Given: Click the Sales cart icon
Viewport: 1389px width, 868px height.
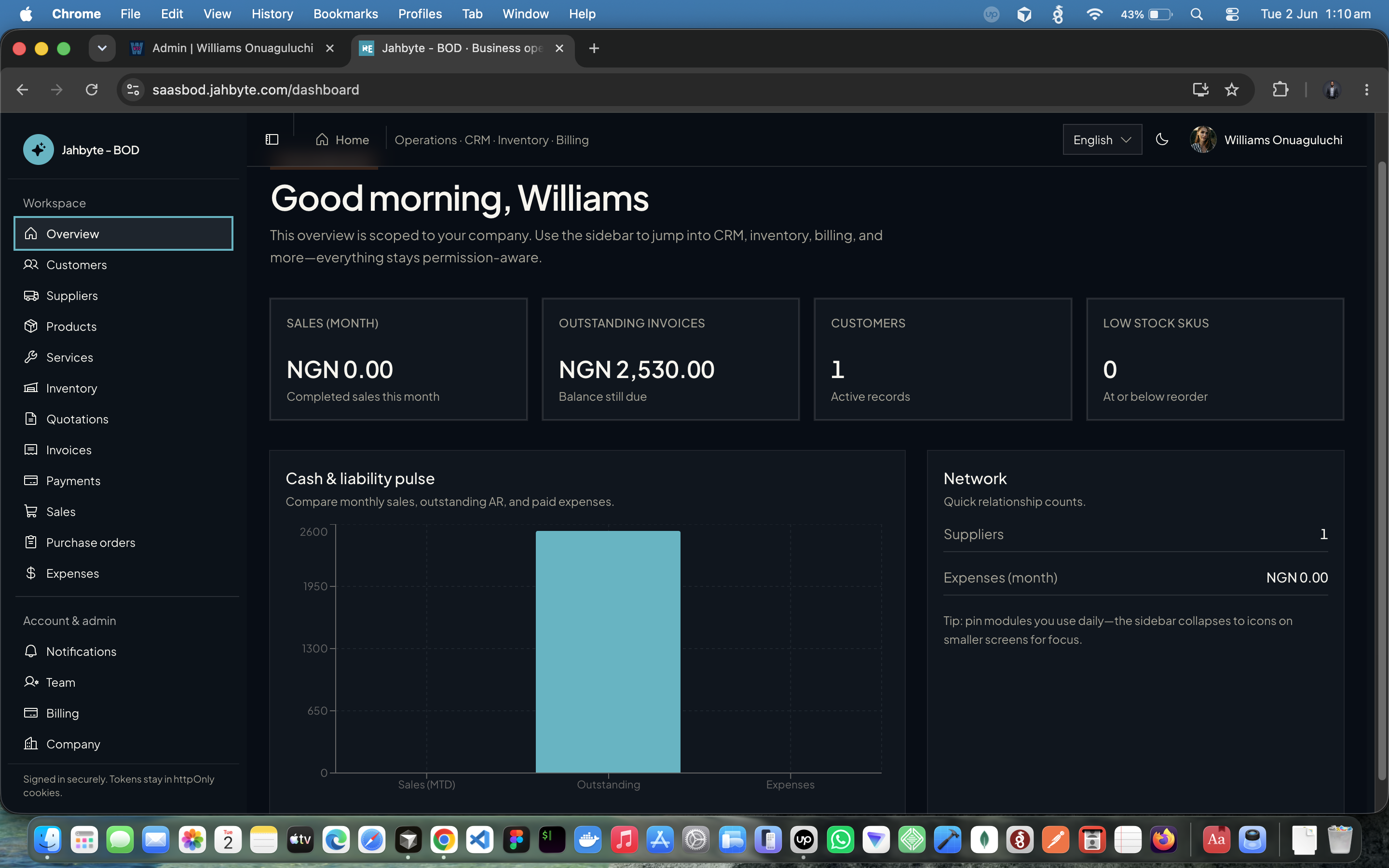Looking at the screenshot, I should pos(31,512).
